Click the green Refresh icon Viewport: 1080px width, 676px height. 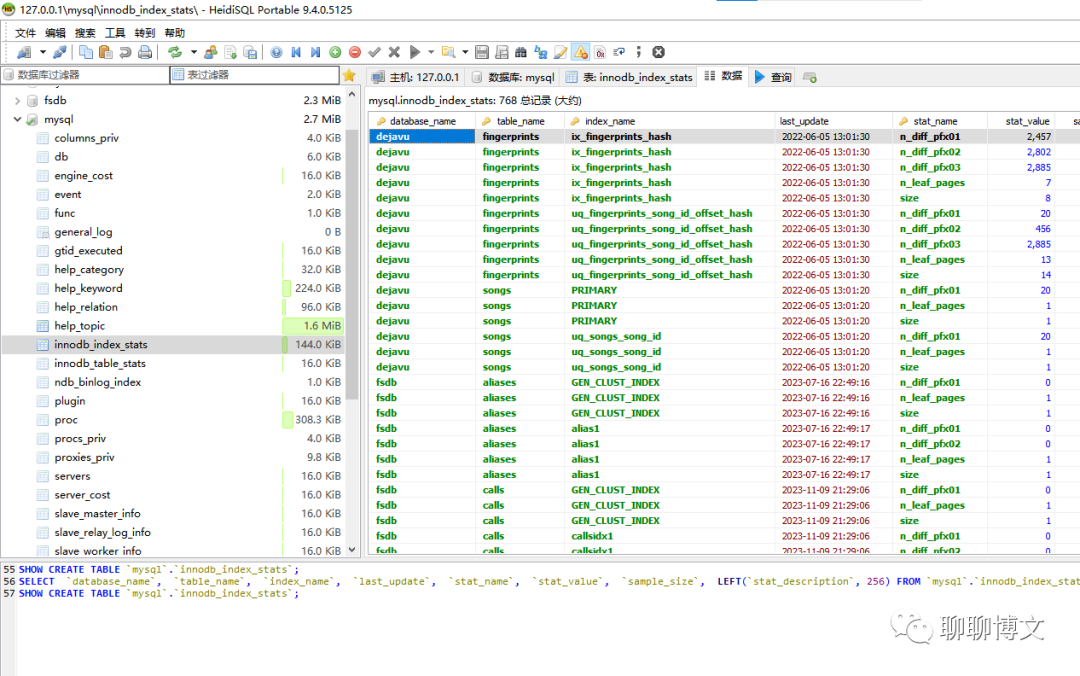(x=175, y=52)
